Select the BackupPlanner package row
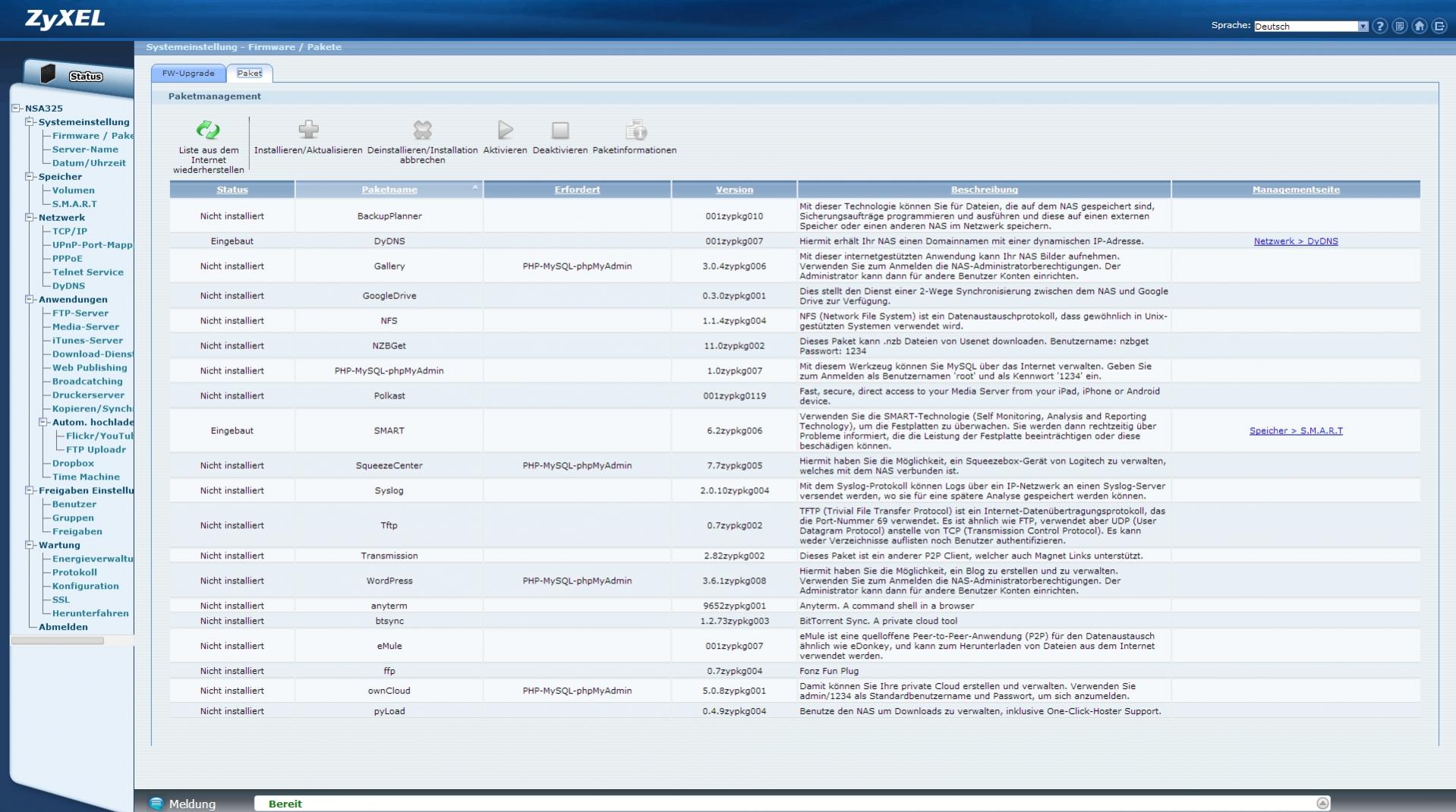This screenshot has height=812, width=1456. point(795,216)
